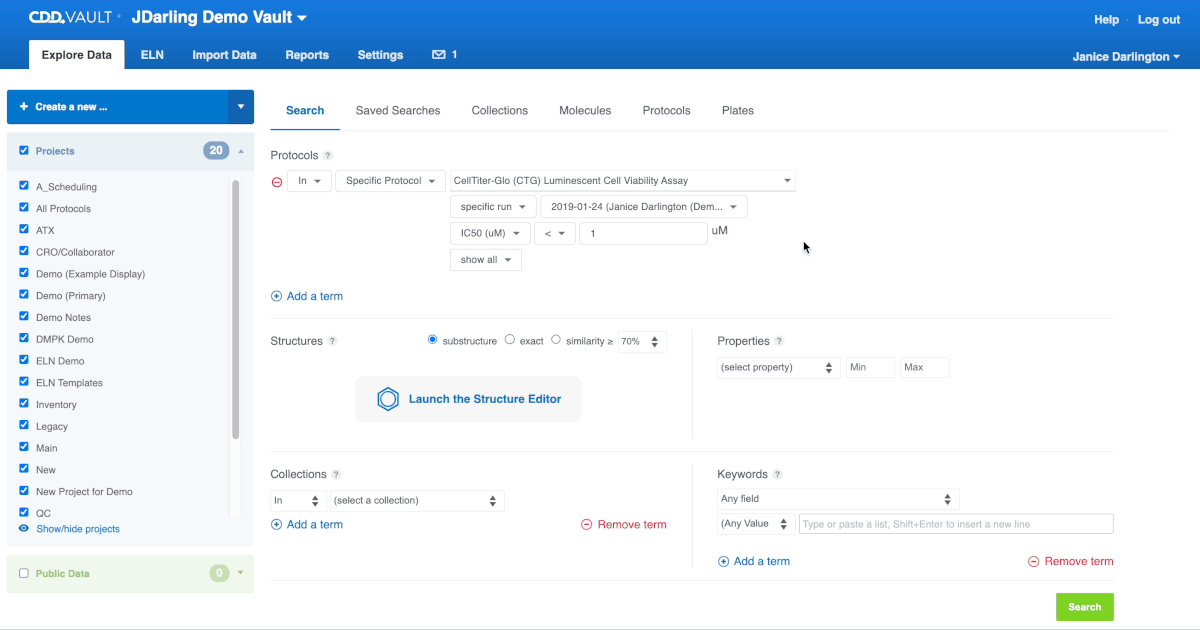Click the Properties help question mark icon

779,341
